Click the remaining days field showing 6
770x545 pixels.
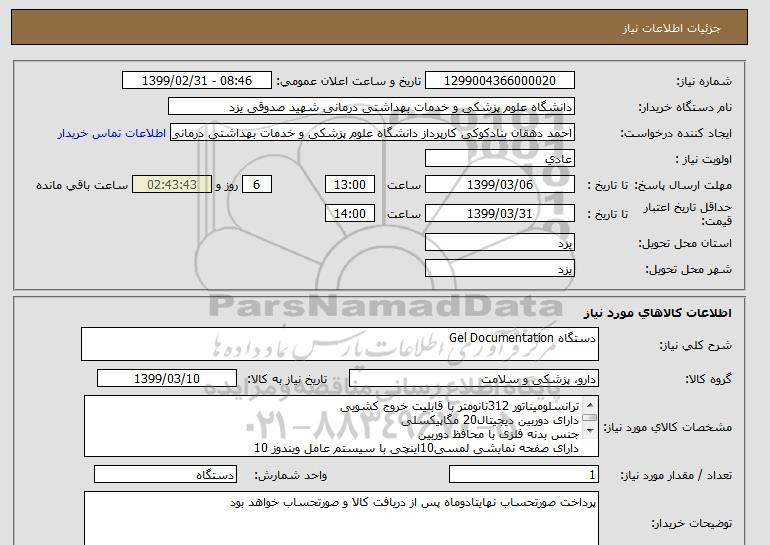[x=256, y=185]
